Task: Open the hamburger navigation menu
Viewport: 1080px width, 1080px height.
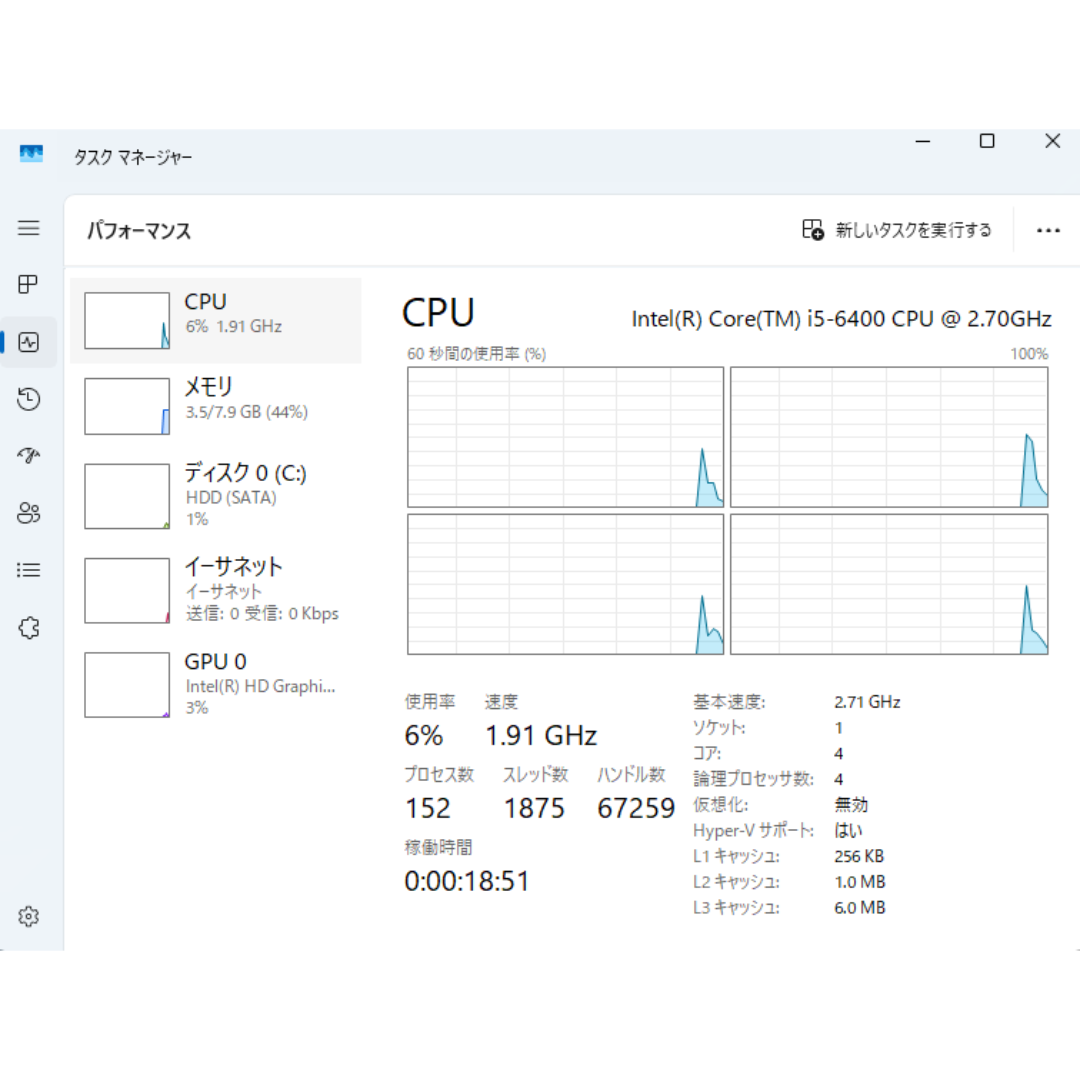Action: (x=28, y=228)
